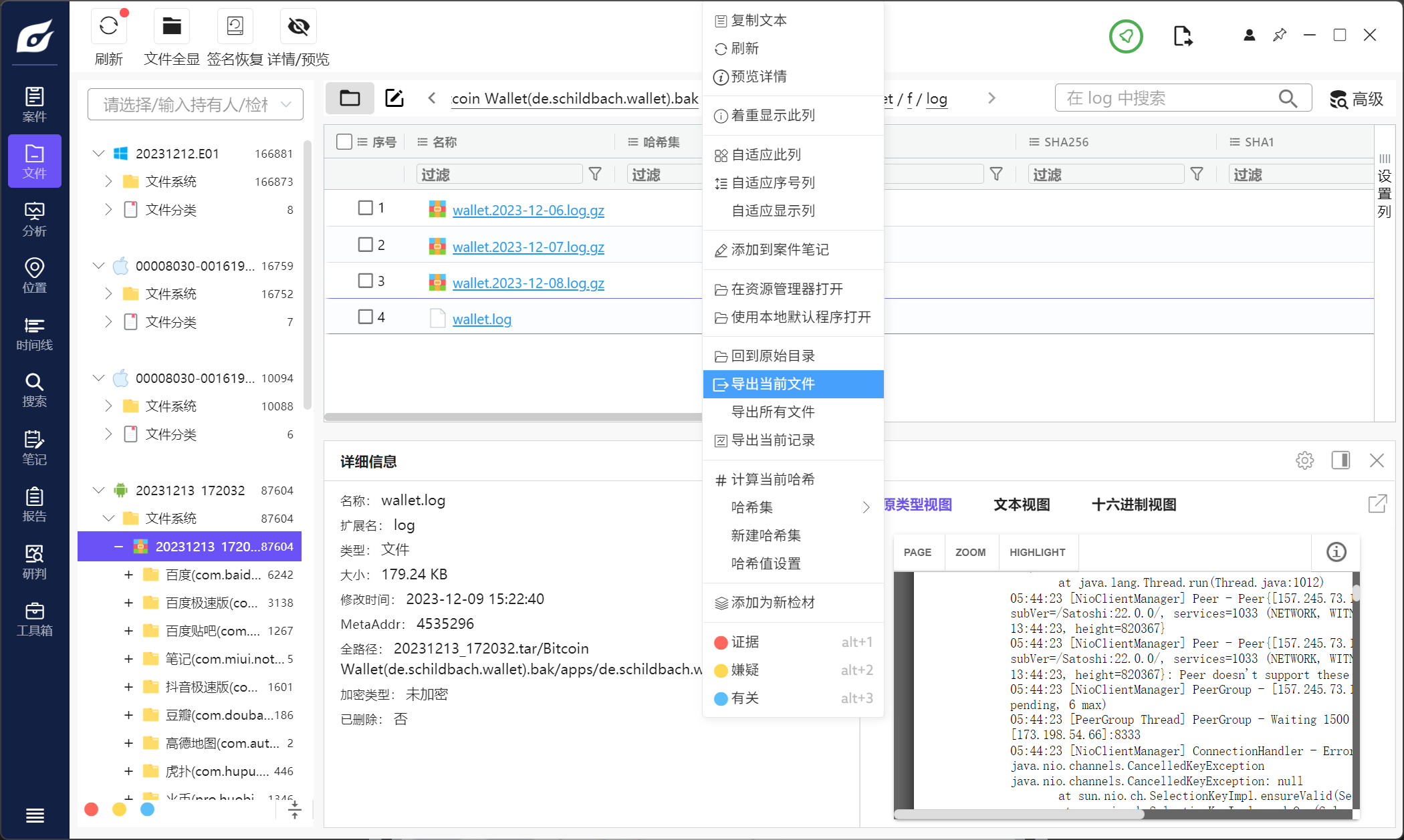
Task: Expand the 文件分类 node under 20231212.E01
Action: click(108, 210)
